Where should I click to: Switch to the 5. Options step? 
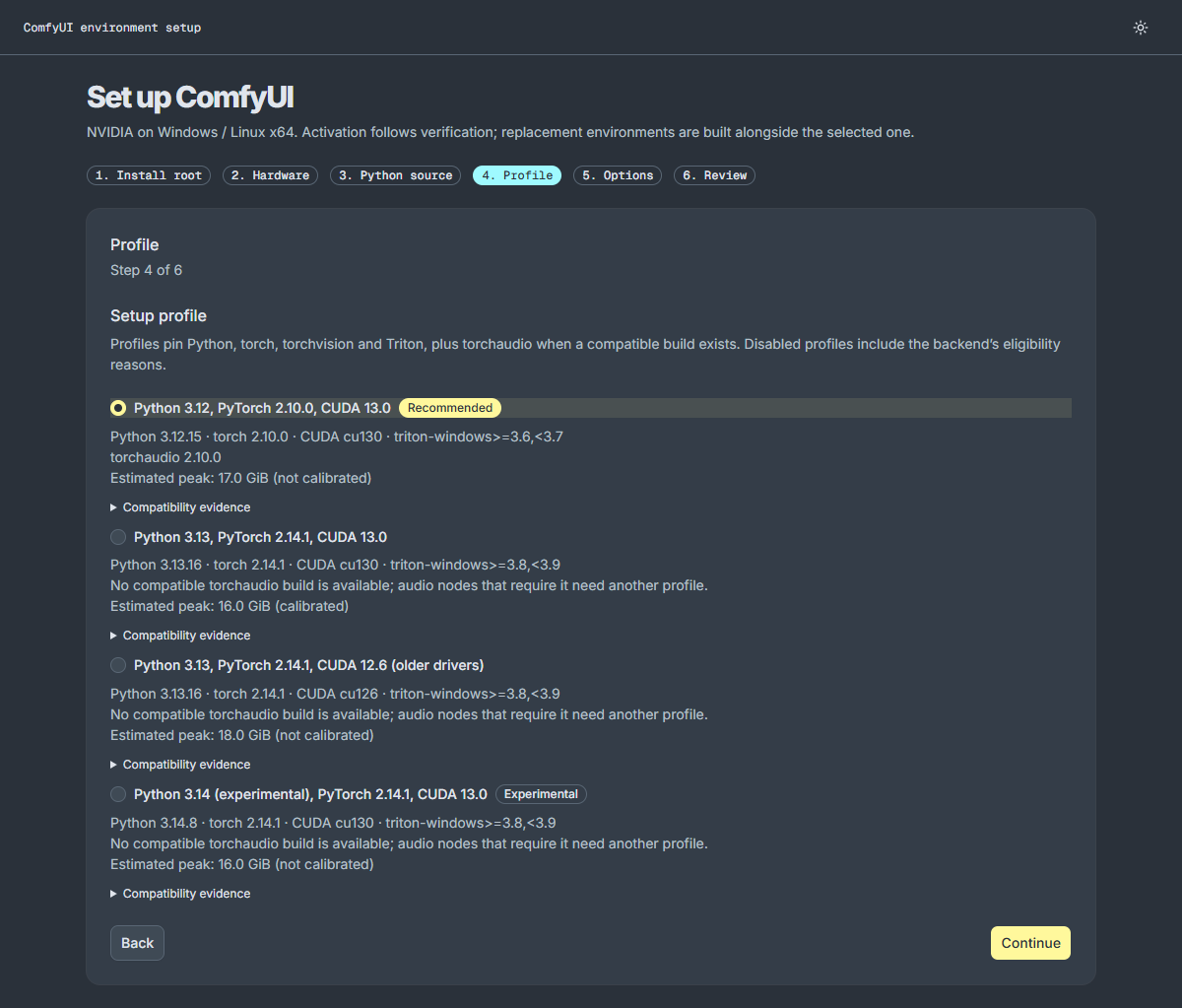coord(618,175)
